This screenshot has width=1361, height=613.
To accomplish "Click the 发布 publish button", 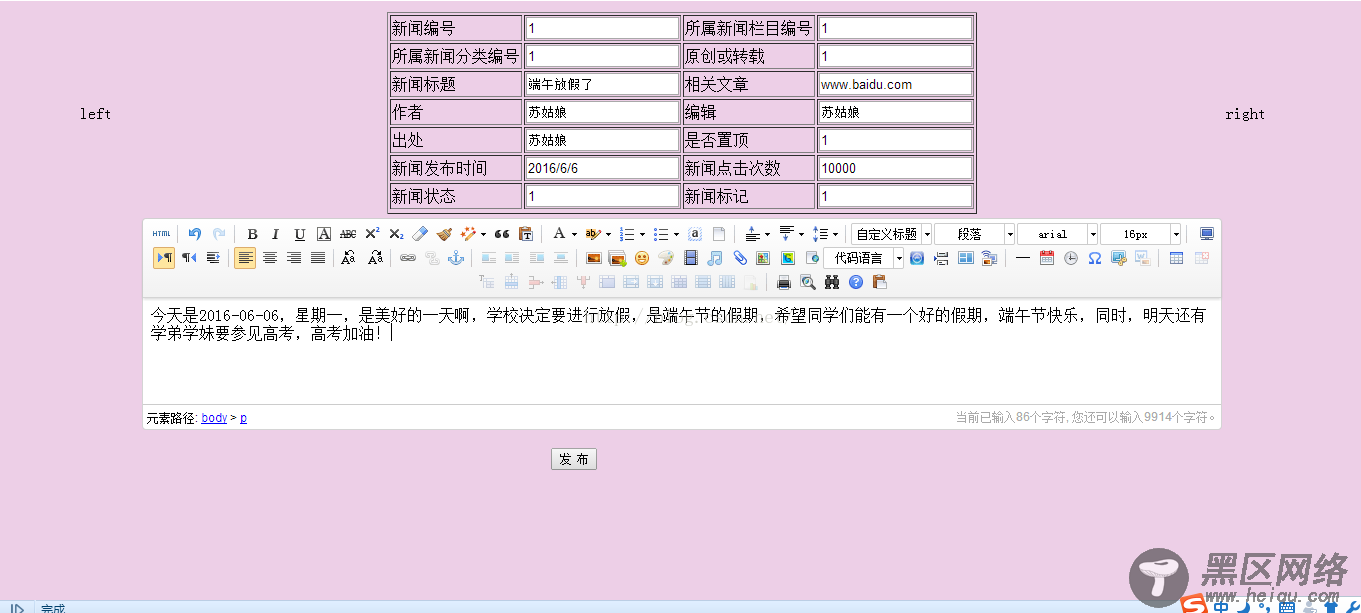I will (574, 459).
